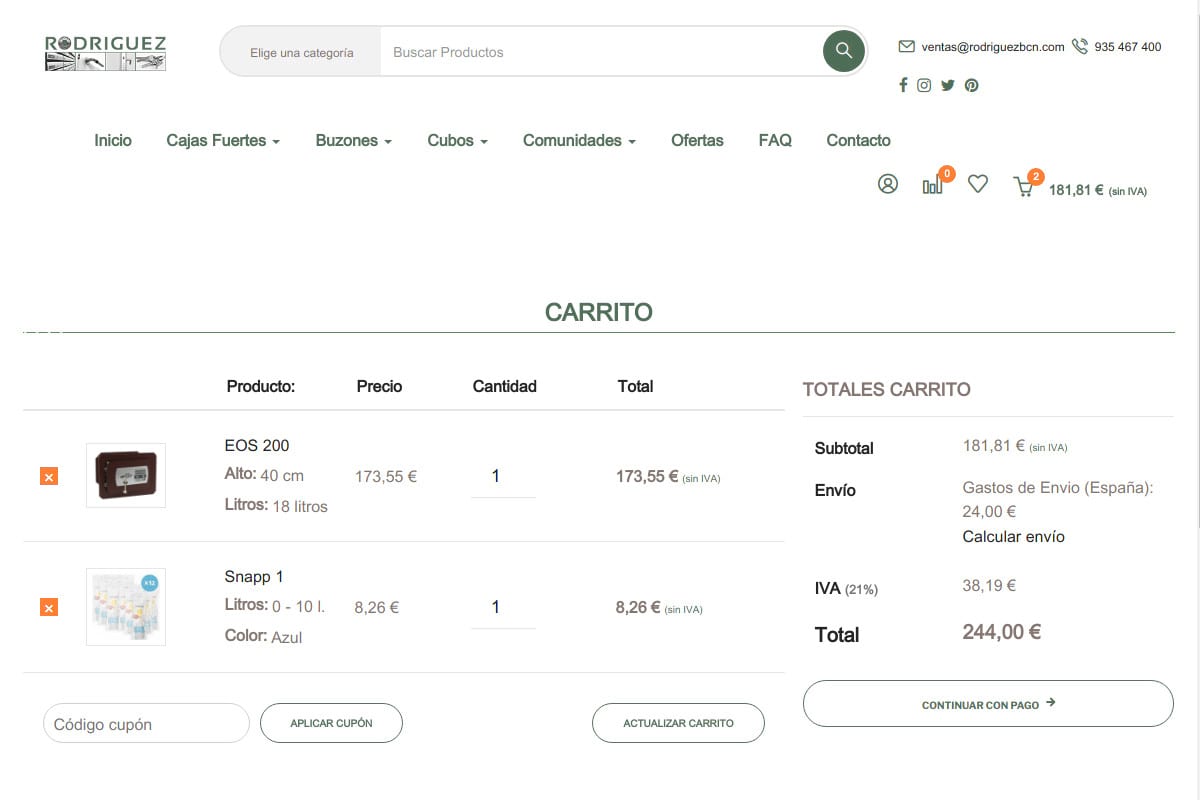Click the Gastos de Envio (España) text

tap(1058, 488)
